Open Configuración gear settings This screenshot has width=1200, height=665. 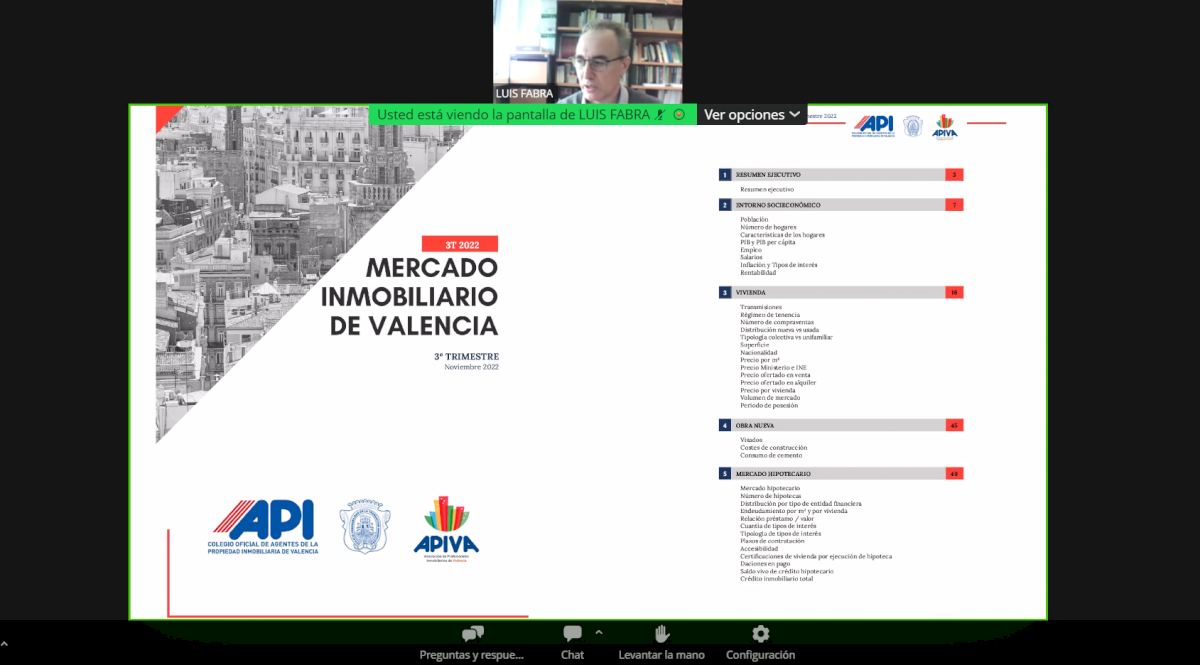click(760, 641)
